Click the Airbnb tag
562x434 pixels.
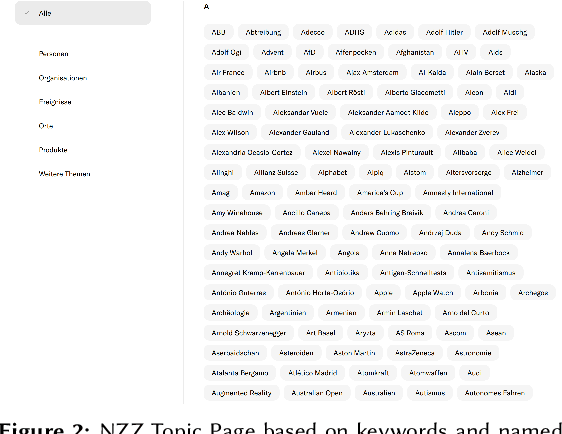(275, 72)
